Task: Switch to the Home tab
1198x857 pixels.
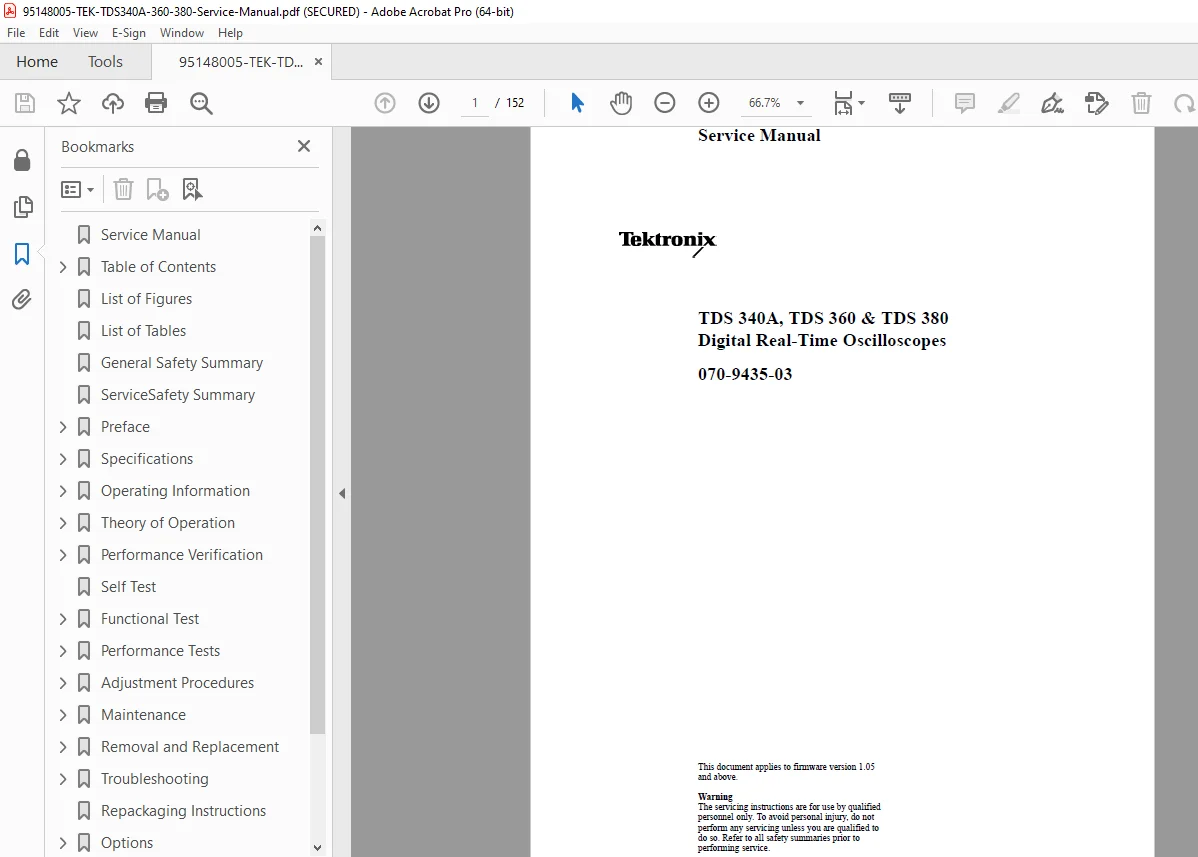Action: 37,62
